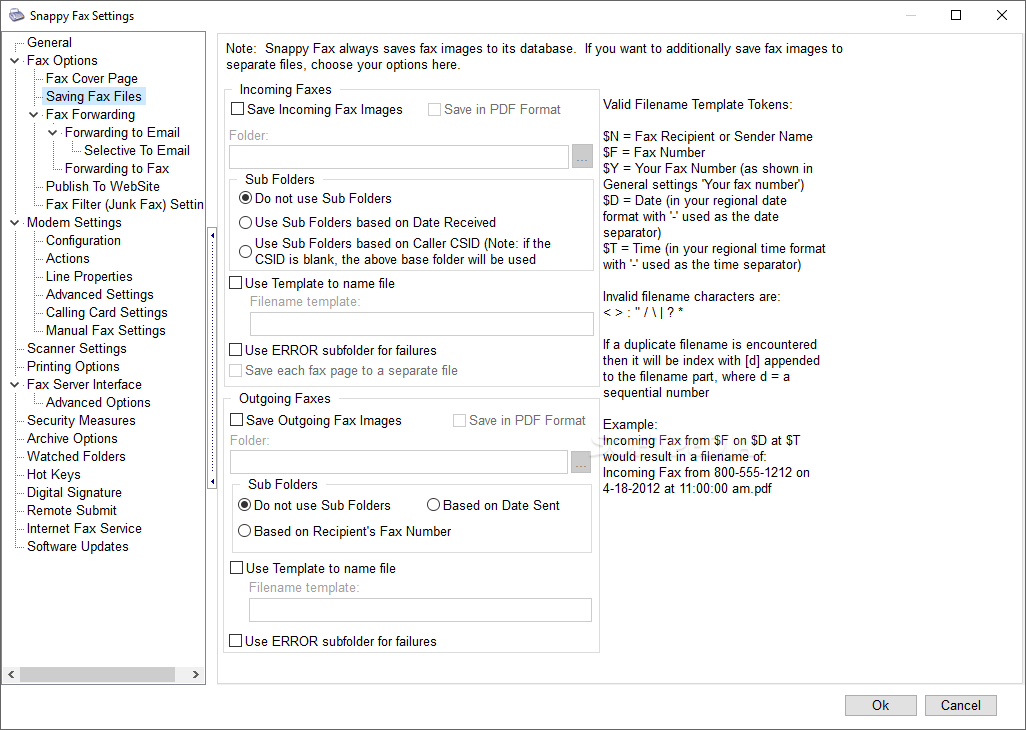Open Software Updates settings
Screen dimensions: 1026x730
pyautogui.click(x=78, y=546)
